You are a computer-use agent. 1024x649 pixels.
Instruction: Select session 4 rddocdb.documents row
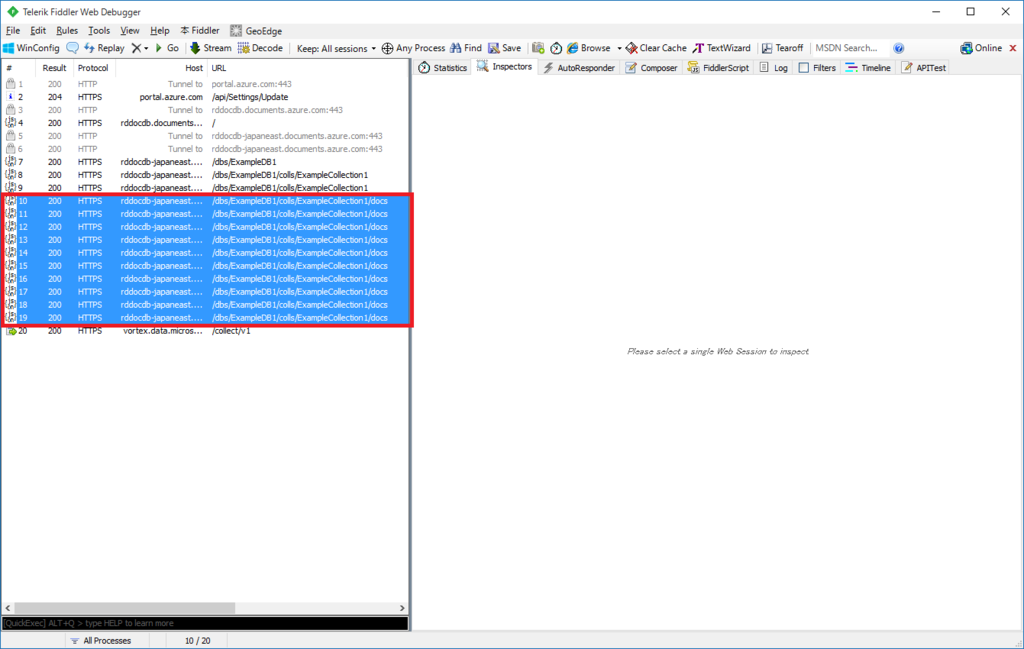coord(205,123)
